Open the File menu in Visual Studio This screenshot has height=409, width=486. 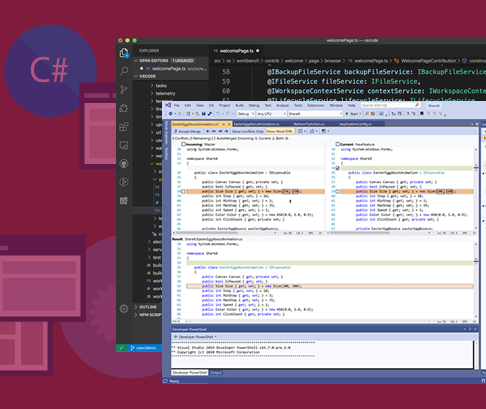177,105
